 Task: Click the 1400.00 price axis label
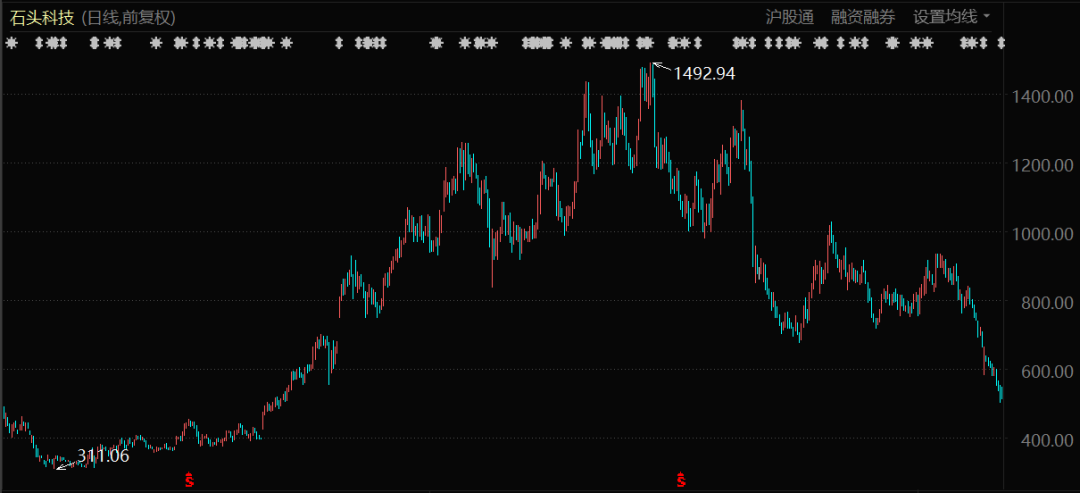(x=1042, y=97)
